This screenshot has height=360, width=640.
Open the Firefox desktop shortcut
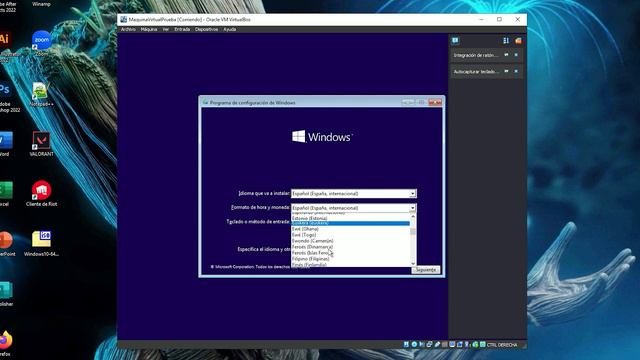[5, 343]
